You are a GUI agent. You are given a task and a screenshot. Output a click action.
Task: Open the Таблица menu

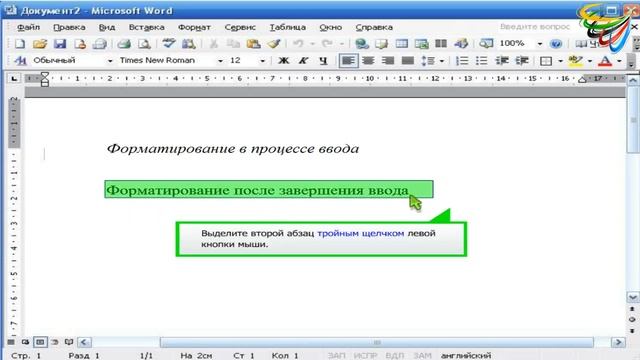pyautogui.click(x=287, y=27)
